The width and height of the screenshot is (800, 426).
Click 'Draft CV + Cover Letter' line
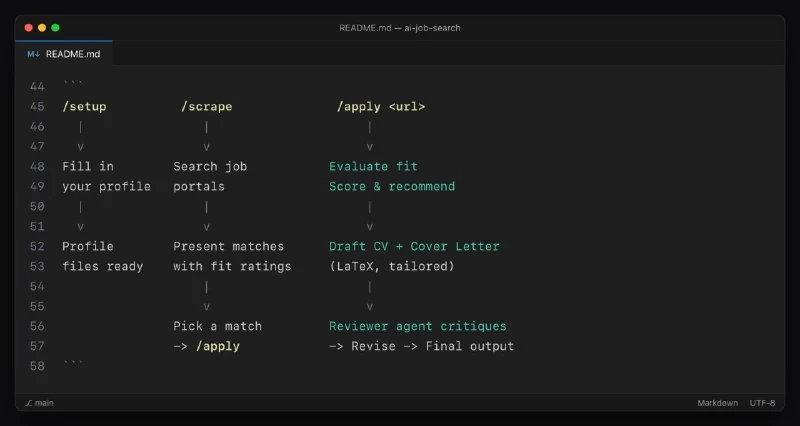coord(414,246)
